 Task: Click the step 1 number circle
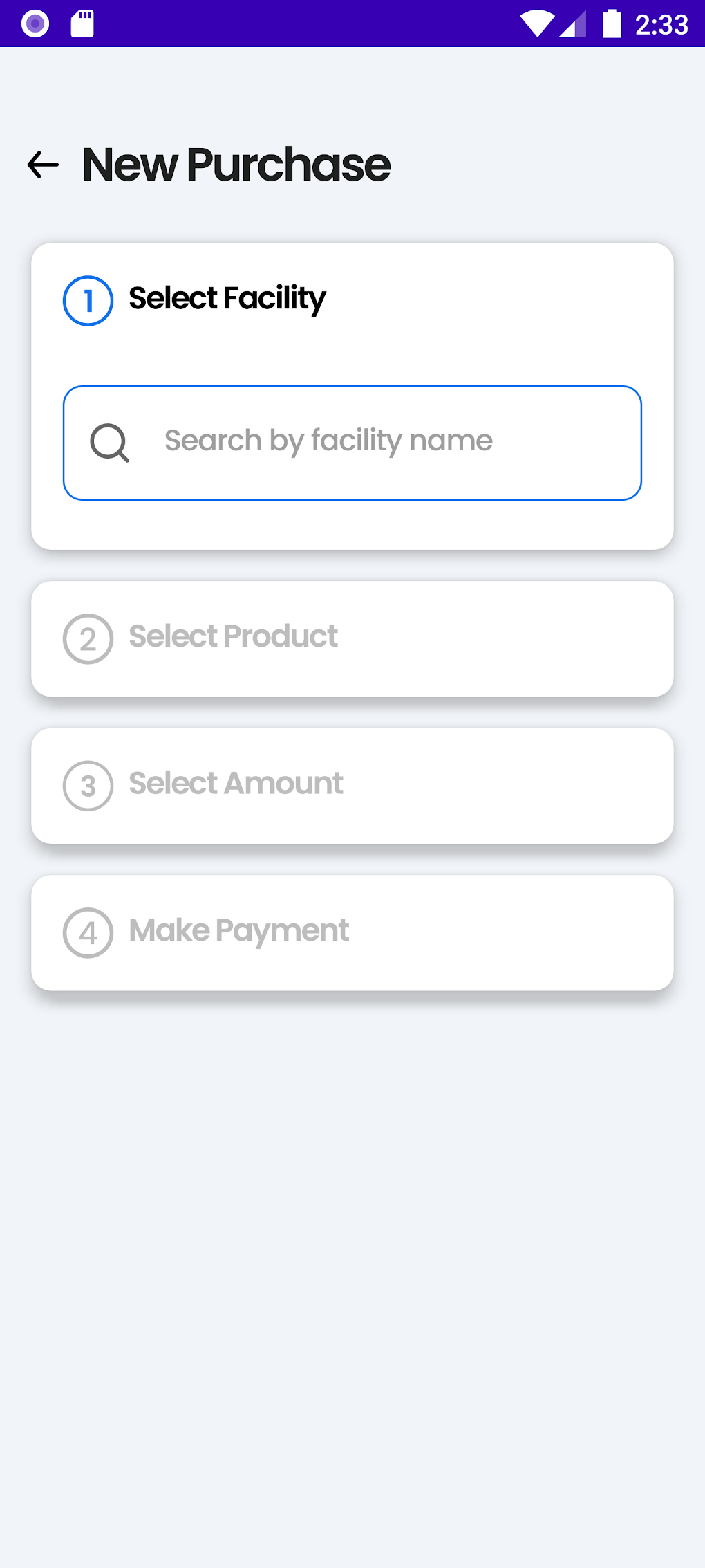point(88,301)
